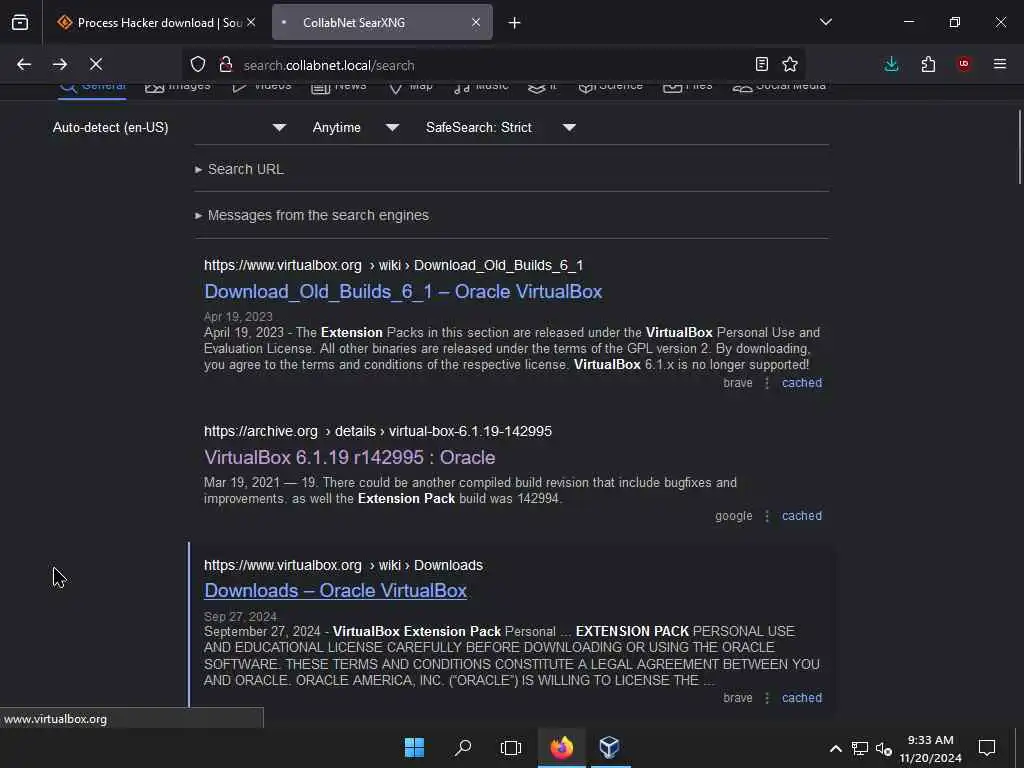
Task: Open cached version of Download_Old_Builds result
Action: click(x=802, y=383)
